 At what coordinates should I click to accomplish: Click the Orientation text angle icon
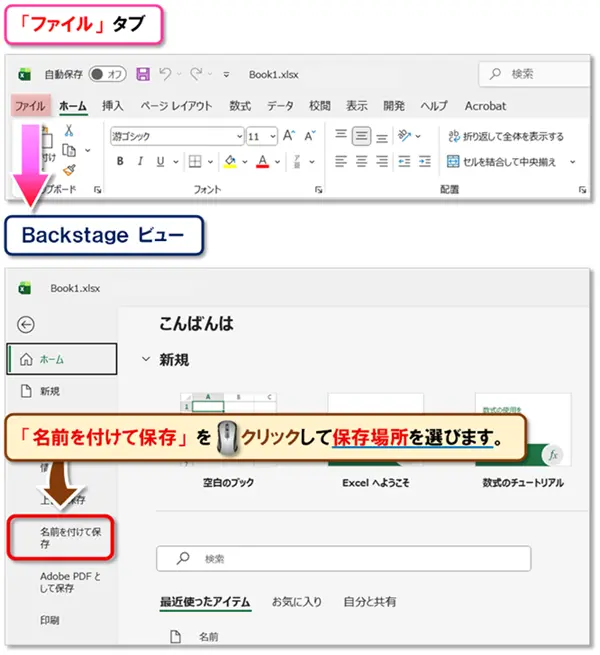(405, 135)
